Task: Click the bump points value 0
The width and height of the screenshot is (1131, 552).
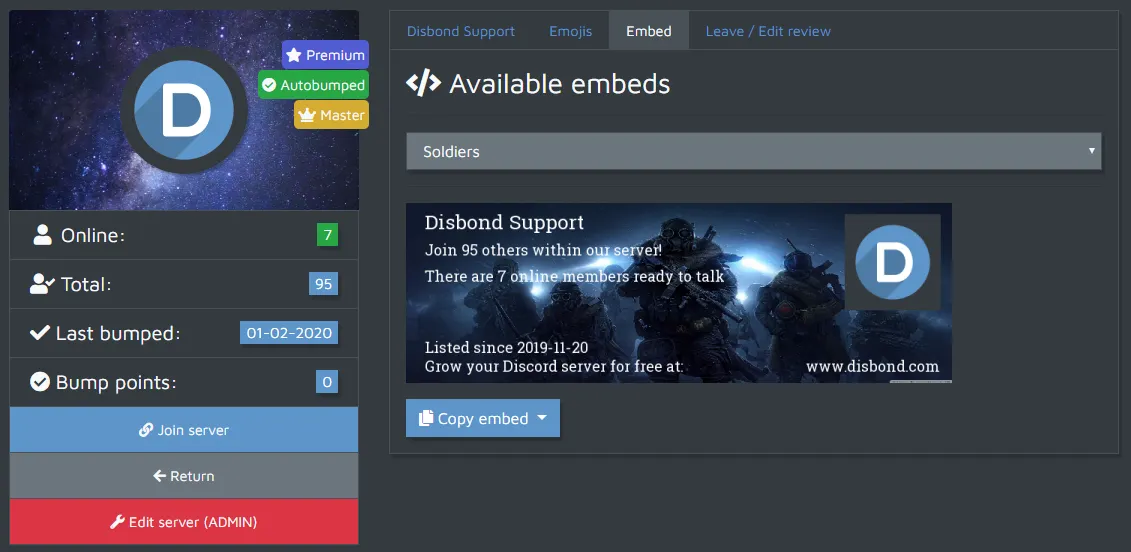Action: click(327, 382)
